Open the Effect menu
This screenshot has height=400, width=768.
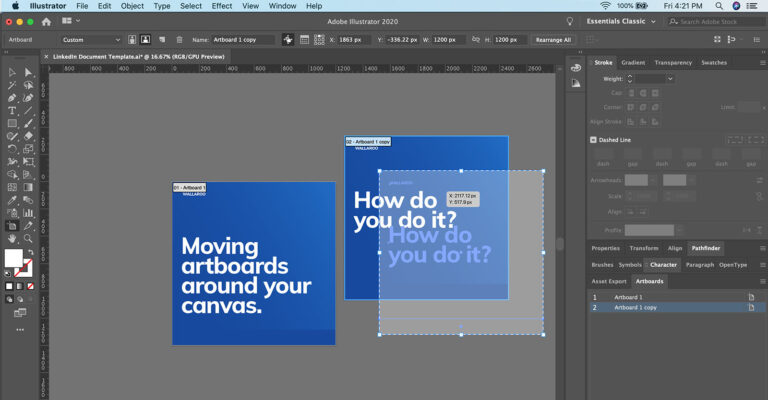pyautogui.click(x=222, y=6)
